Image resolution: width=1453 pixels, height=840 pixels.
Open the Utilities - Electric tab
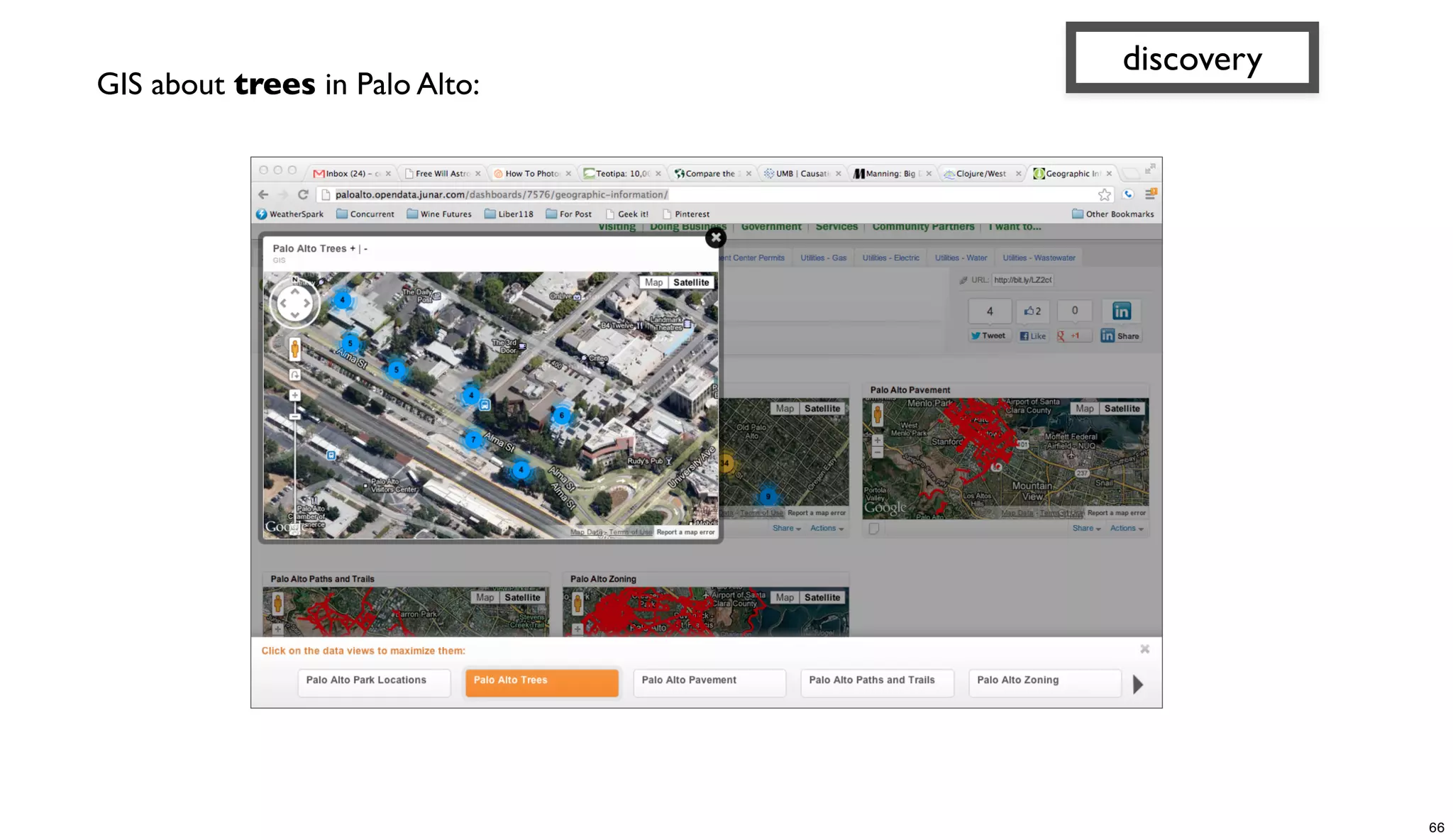coord(890,258)
